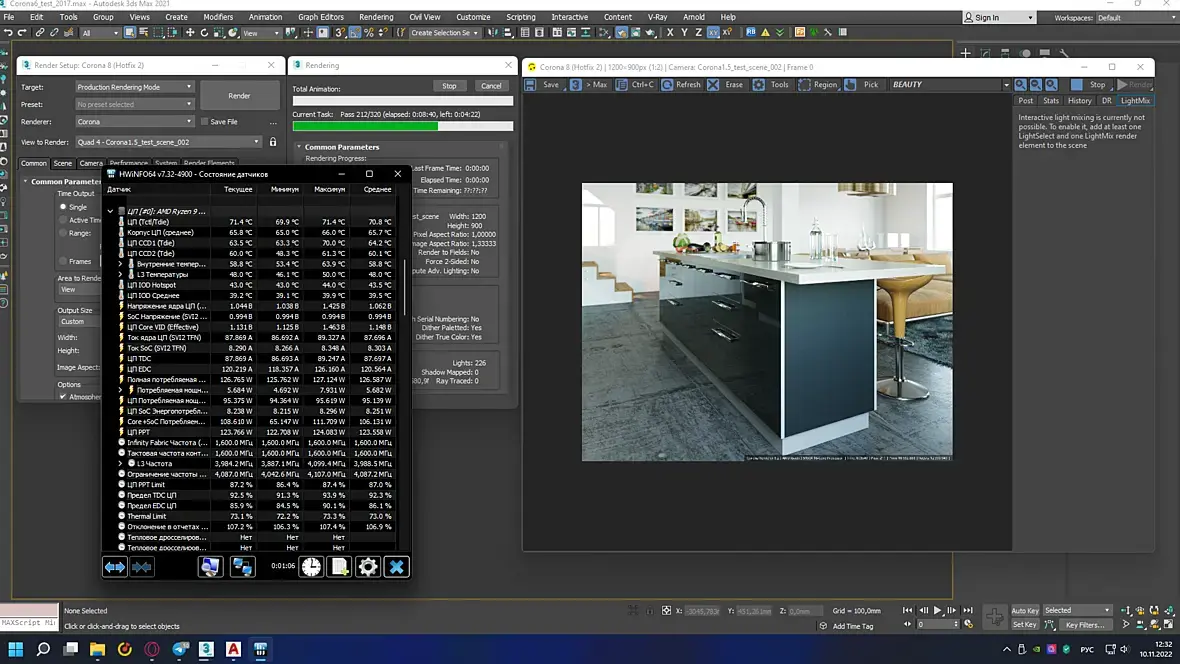Enable the Save File checkbox

click(x=204, y=122)
